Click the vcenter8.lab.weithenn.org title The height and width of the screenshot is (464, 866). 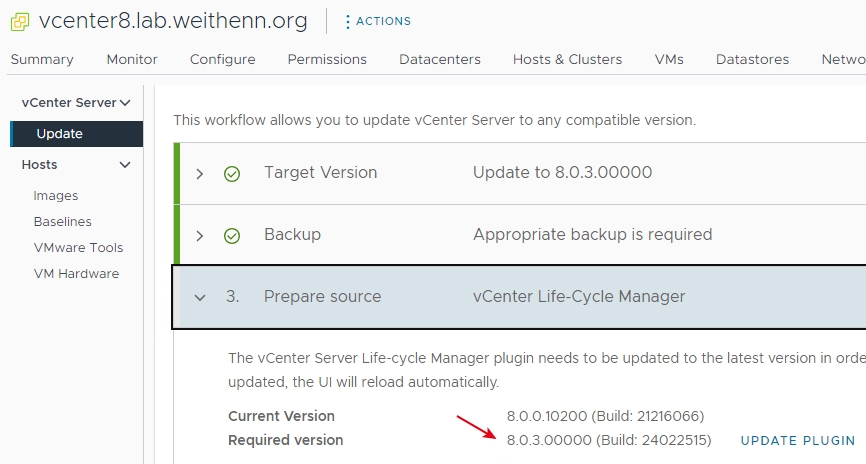173,21
